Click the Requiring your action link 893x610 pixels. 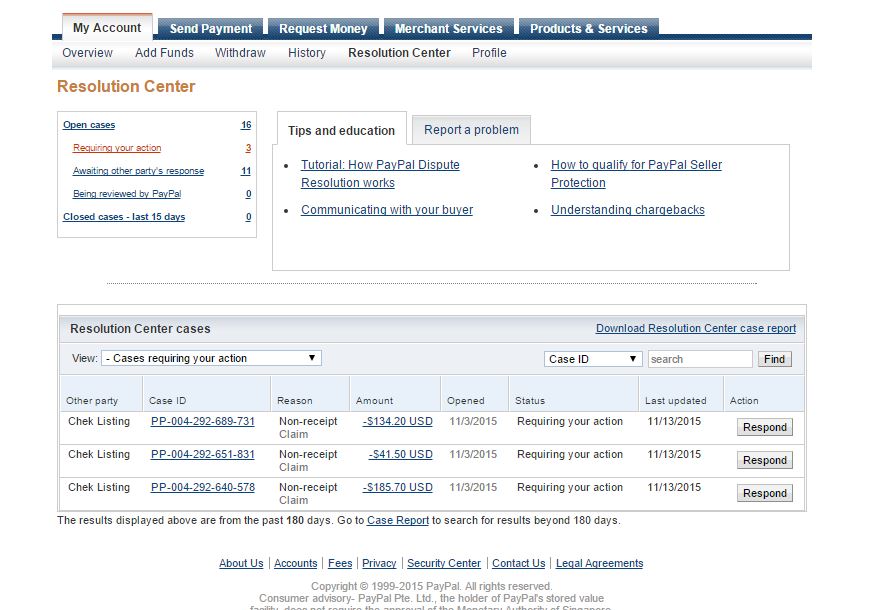coord(117,148)
